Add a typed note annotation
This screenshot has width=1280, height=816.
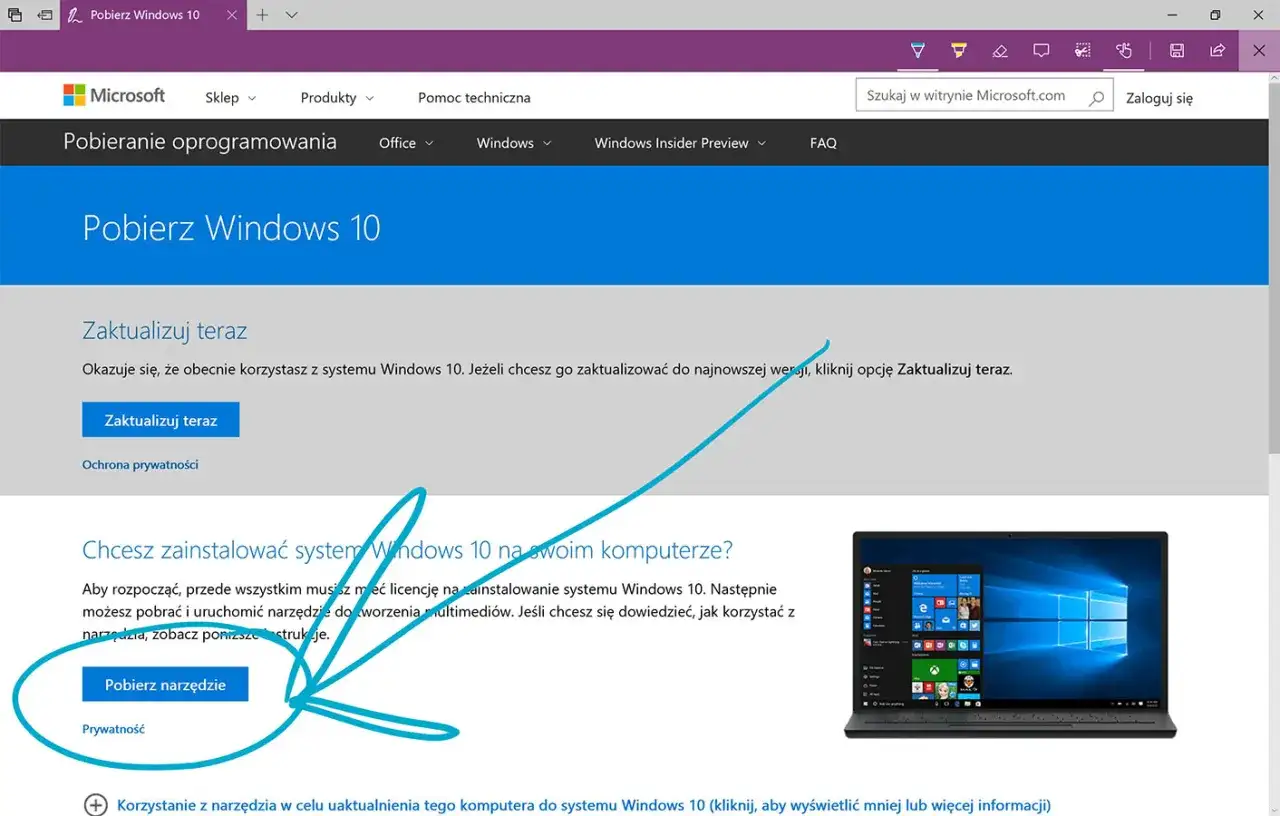point(1041,50)
